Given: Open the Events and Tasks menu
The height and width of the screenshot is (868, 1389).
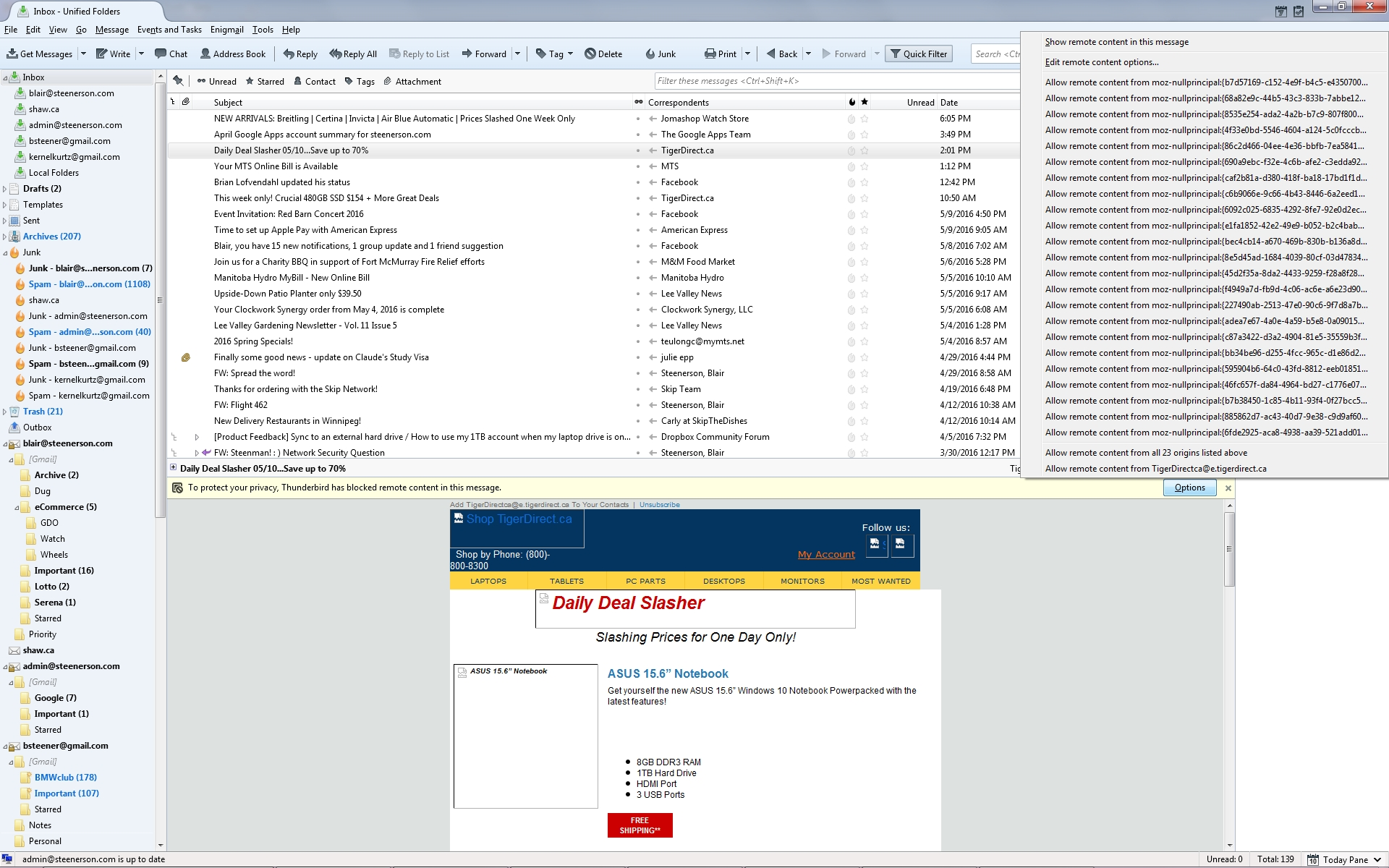Looking at the screenshot, I should [169, 30].
